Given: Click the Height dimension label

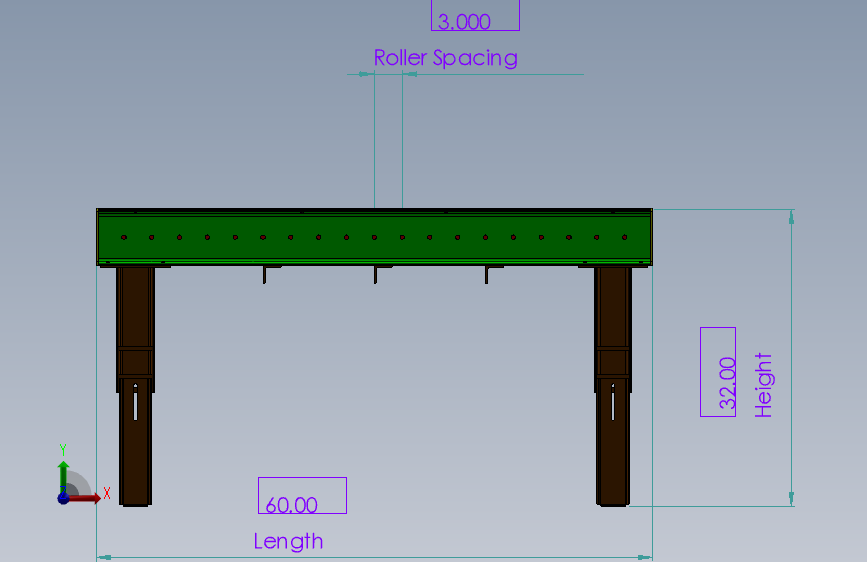Looking at the screenshot, I should coord(763,385).
